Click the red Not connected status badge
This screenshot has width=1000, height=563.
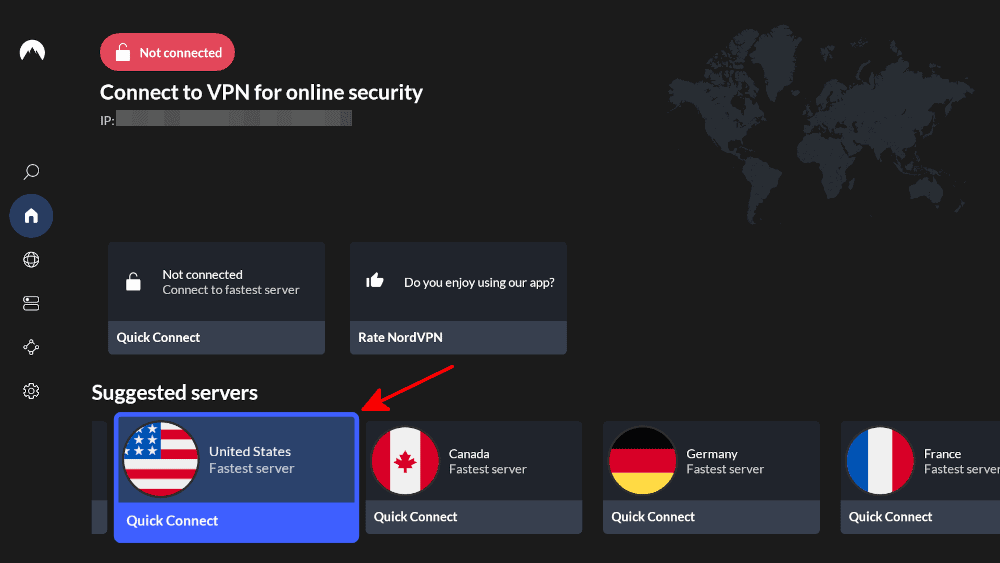point(167,53)
